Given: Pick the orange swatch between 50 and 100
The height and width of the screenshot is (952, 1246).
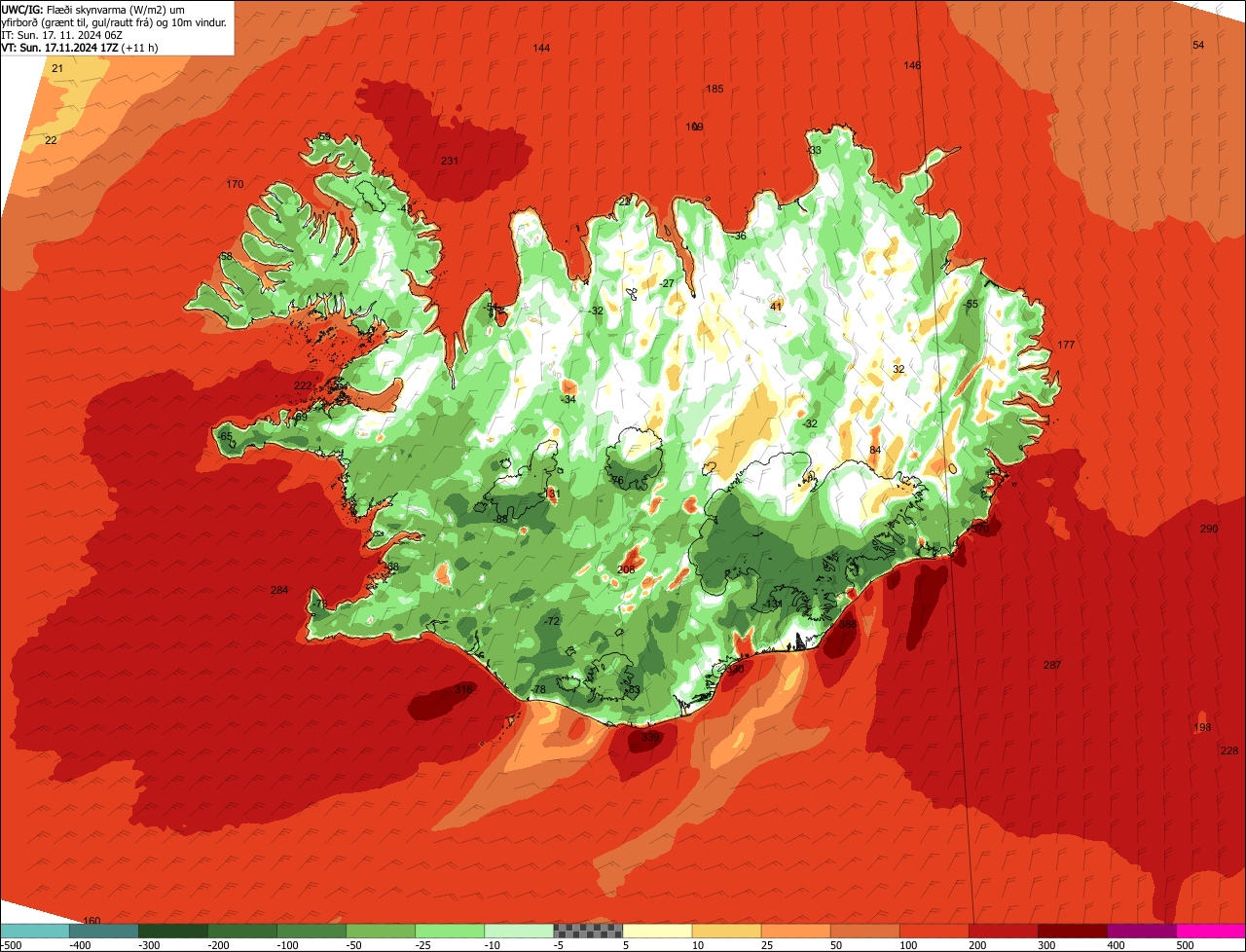Looking at the screenshot, I should pos(864,931).
